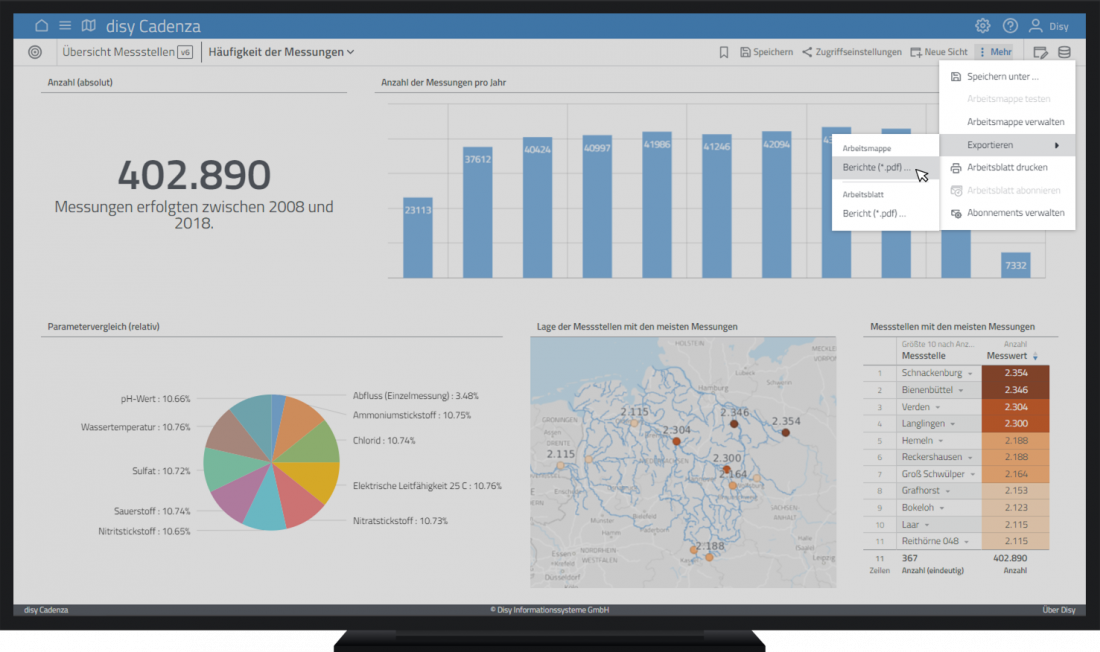1100x652 pixels.
Task: Click the target/circles icon below the header
Action: point(34,51)
